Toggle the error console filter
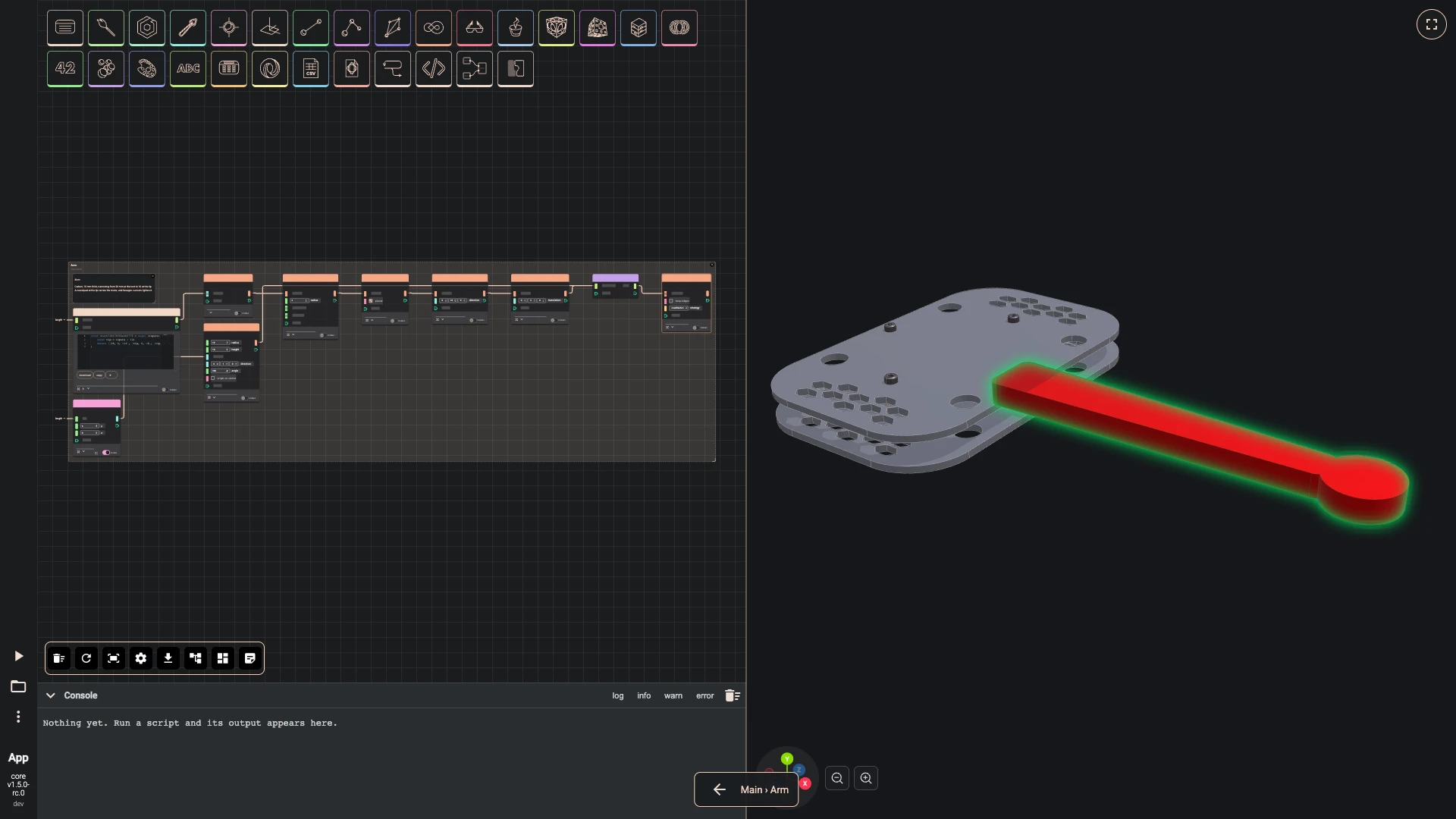This screenshot has width=1456, height=819. (x=705, y=695)
